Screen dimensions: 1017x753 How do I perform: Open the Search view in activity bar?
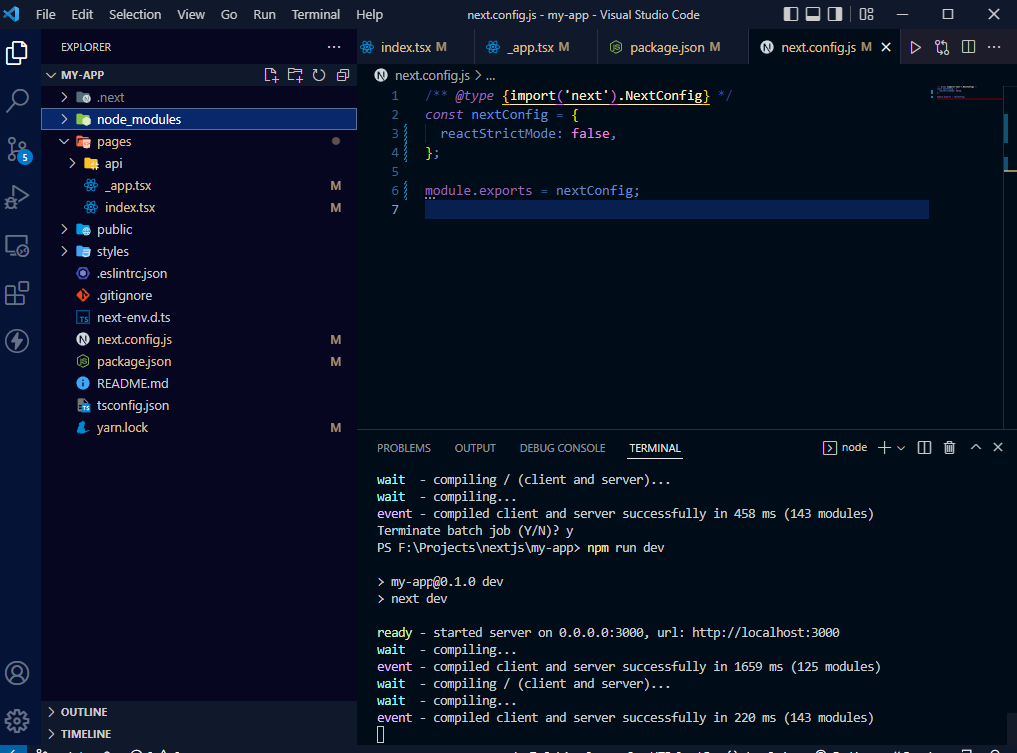coord(18,101)
